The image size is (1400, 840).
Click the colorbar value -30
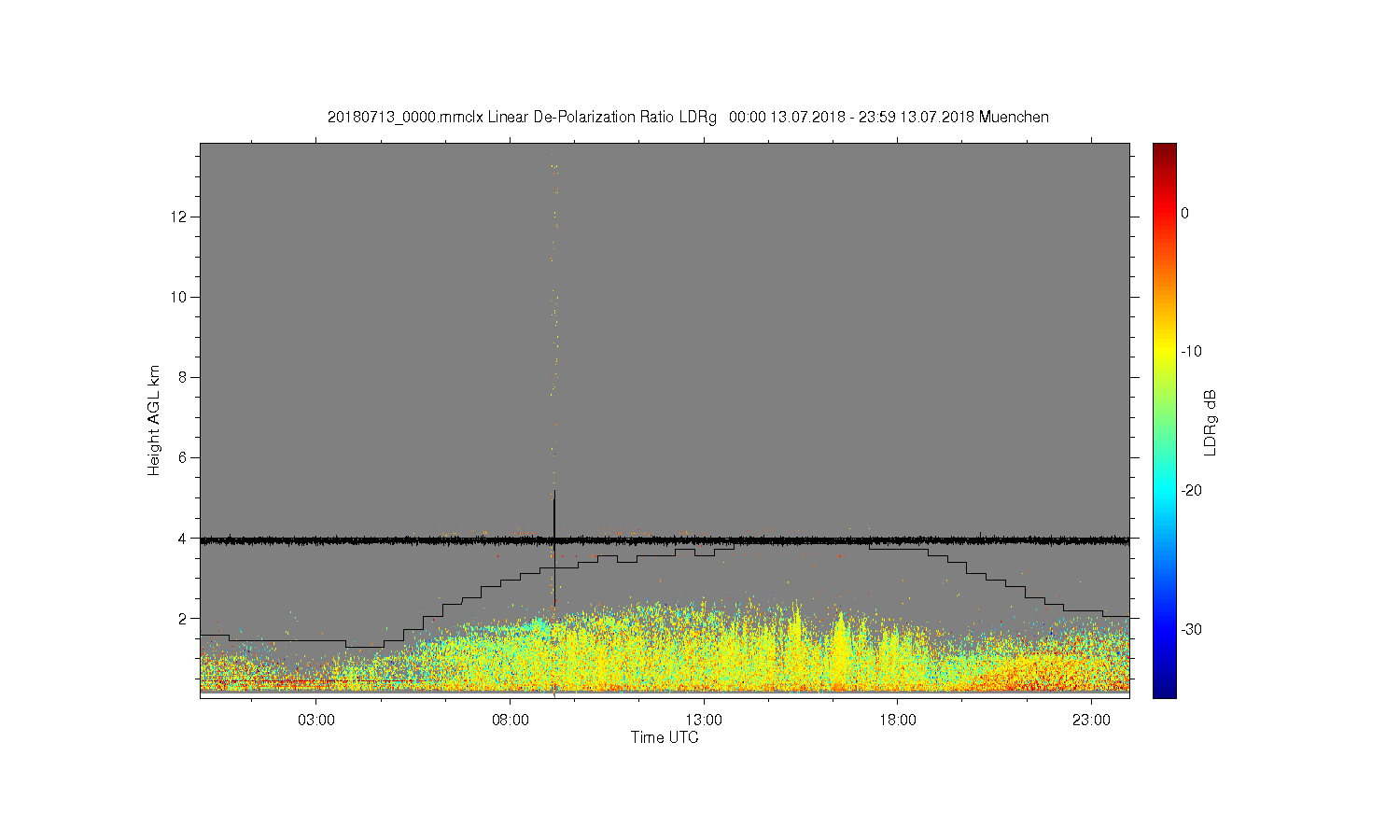tap(1191, 630)
